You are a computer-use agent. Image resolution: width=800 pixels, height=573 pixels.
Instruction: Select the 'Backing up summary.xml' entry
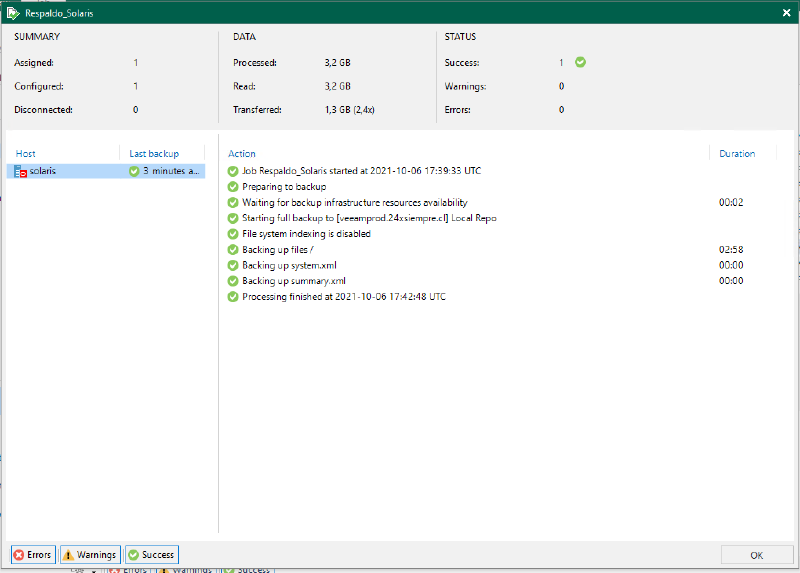tap(294, 281)
